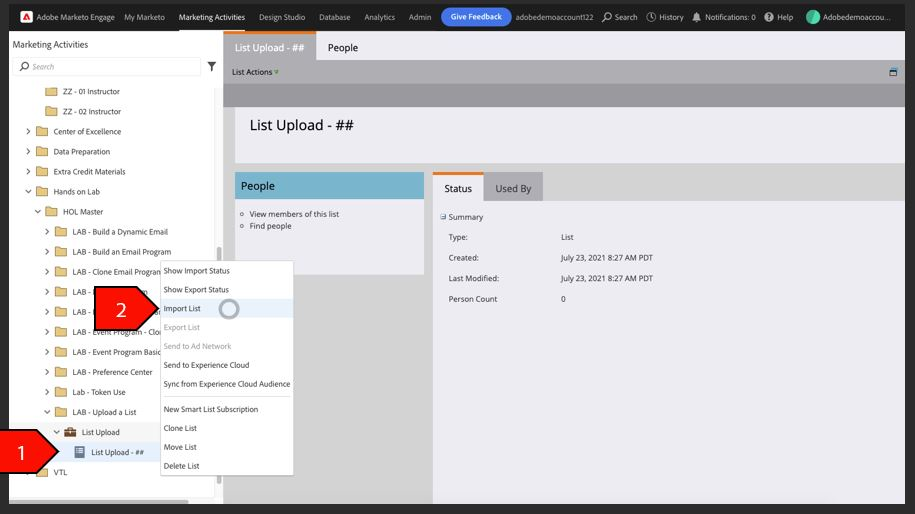Click the Notifications bell icon
Image resolution: width=915 pixels, height=514 pixels.
tap(696, 17)
